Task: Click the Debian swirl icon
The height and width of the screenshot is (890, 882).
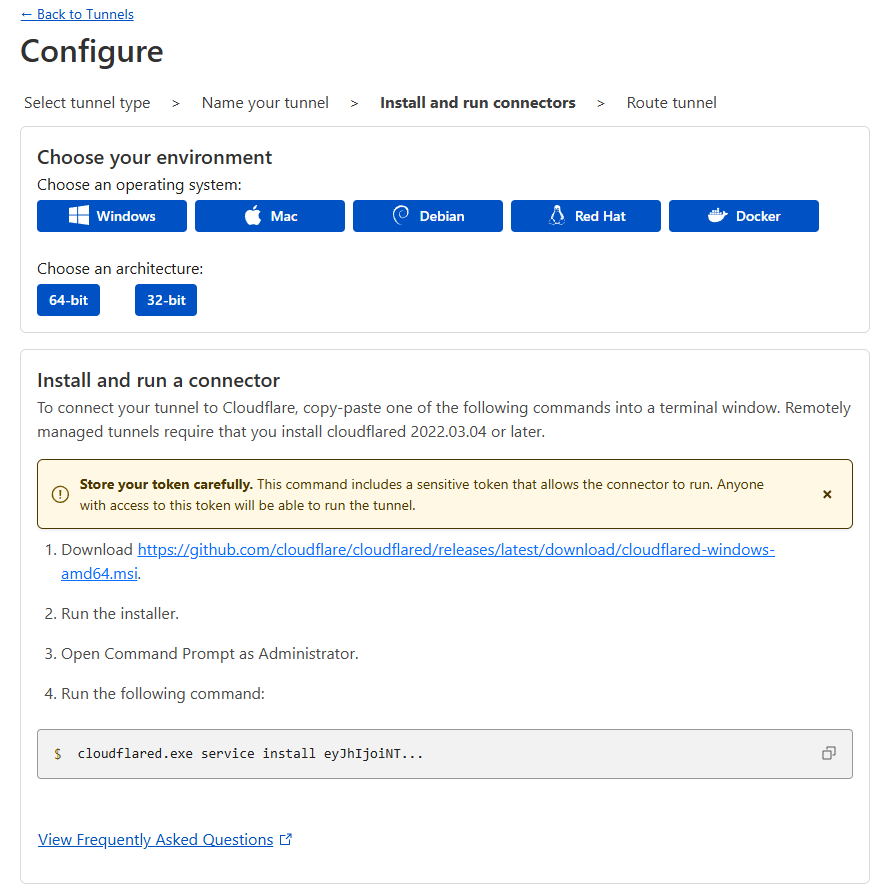Action: [x=401, y=216]
